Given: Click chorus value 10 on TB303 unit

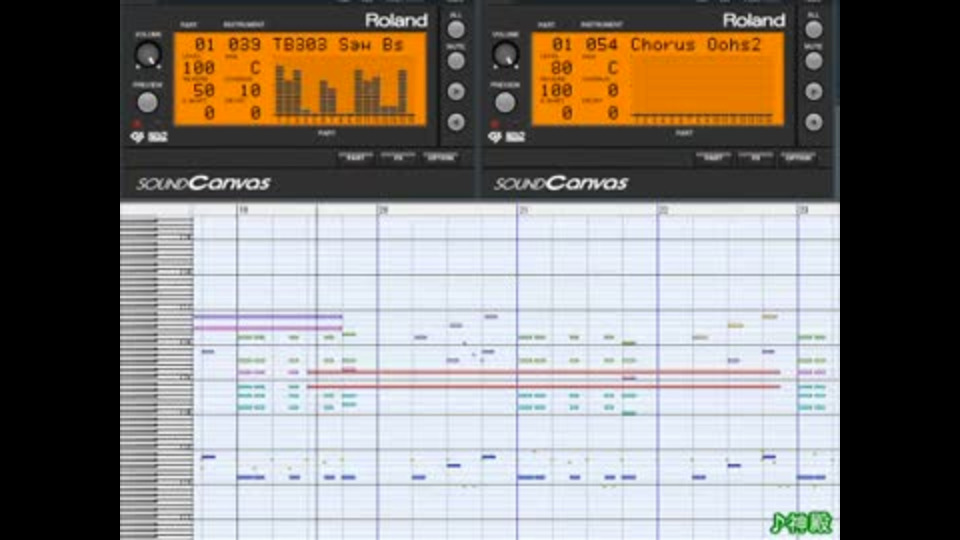Looking at the screenshot, I should pyautogui.click(x=250, y=91).
